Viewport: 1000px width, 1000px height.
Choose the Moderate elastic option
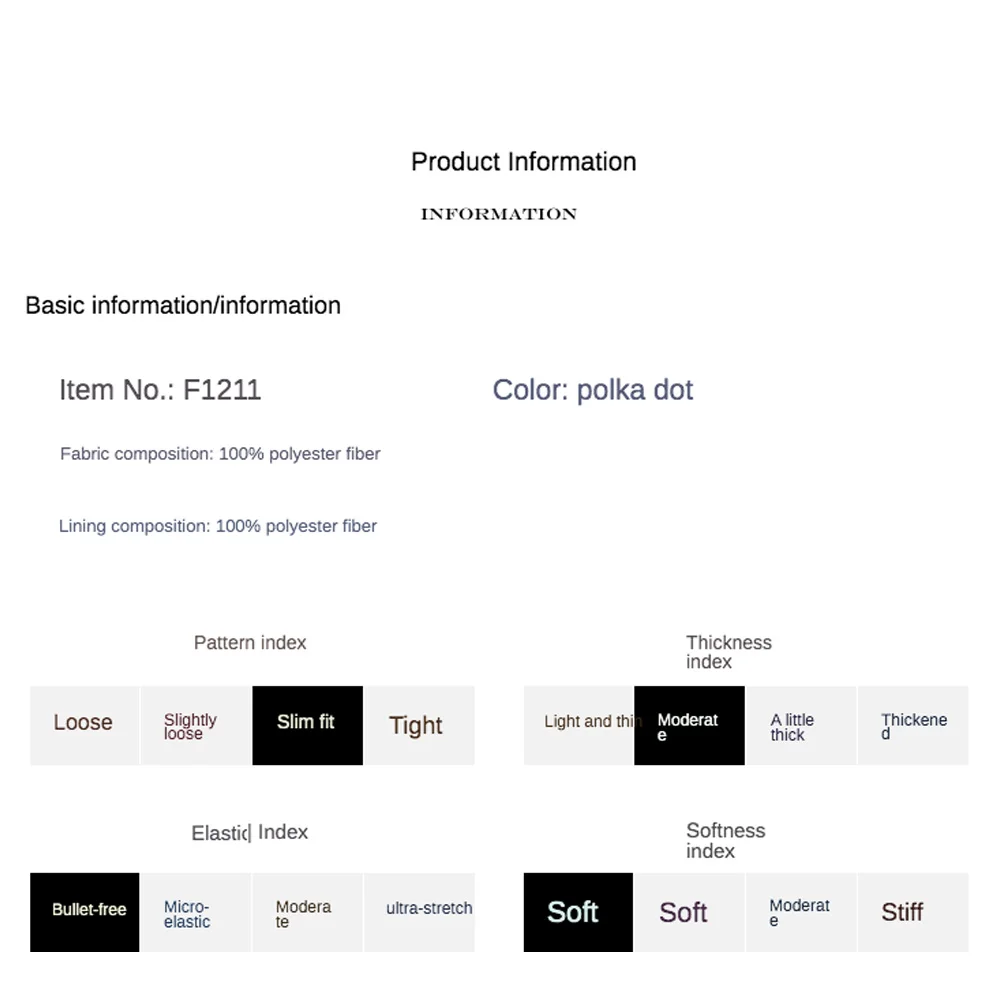pos(307,912)
